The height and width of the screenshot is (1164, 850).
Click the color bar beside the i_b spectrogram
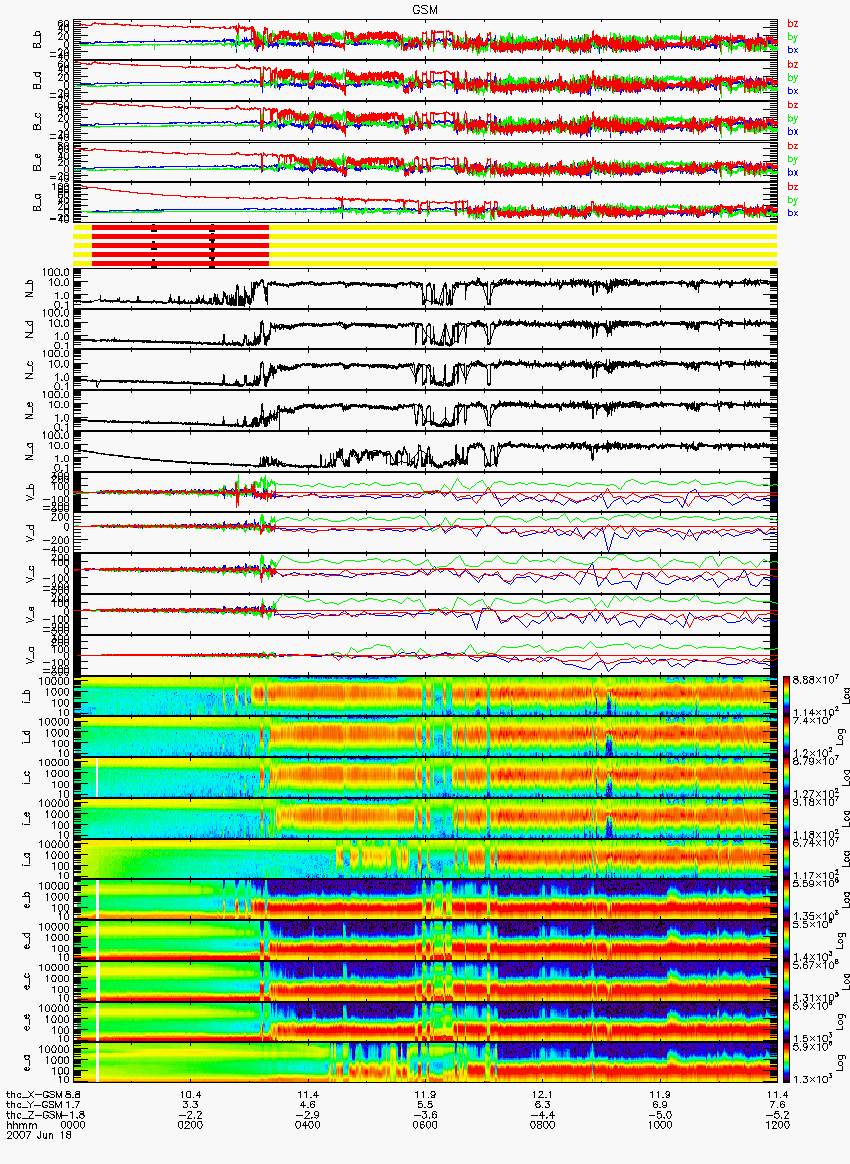point(787,696)
